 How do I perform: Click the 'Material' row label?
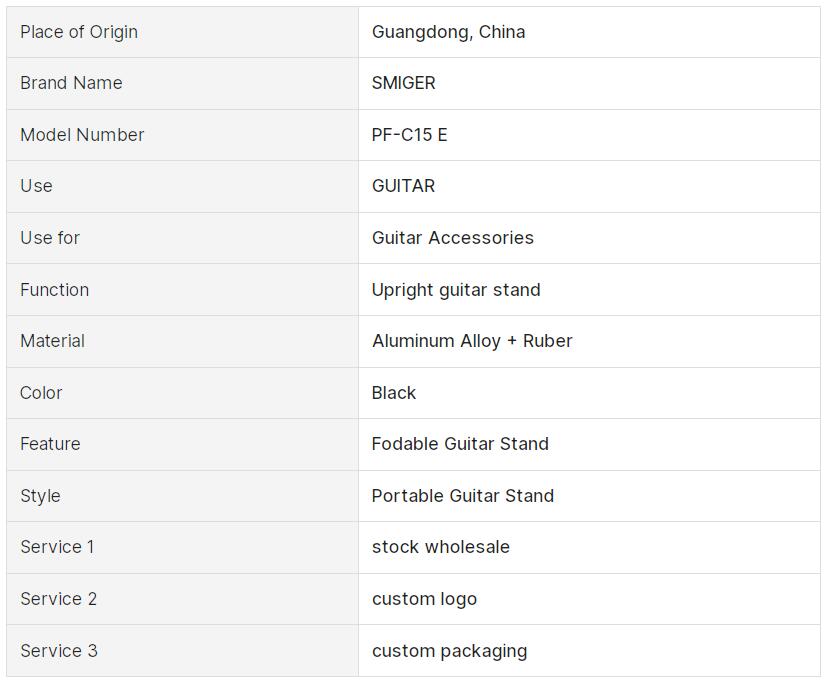click(52, 341)
